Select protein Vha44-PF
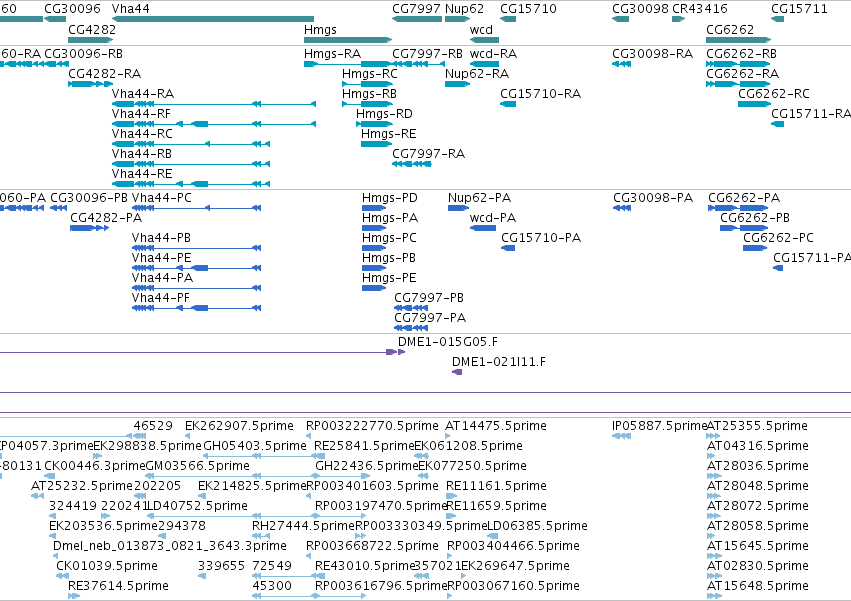Viewport: 851px width, 601px height. tap(196, 308)
